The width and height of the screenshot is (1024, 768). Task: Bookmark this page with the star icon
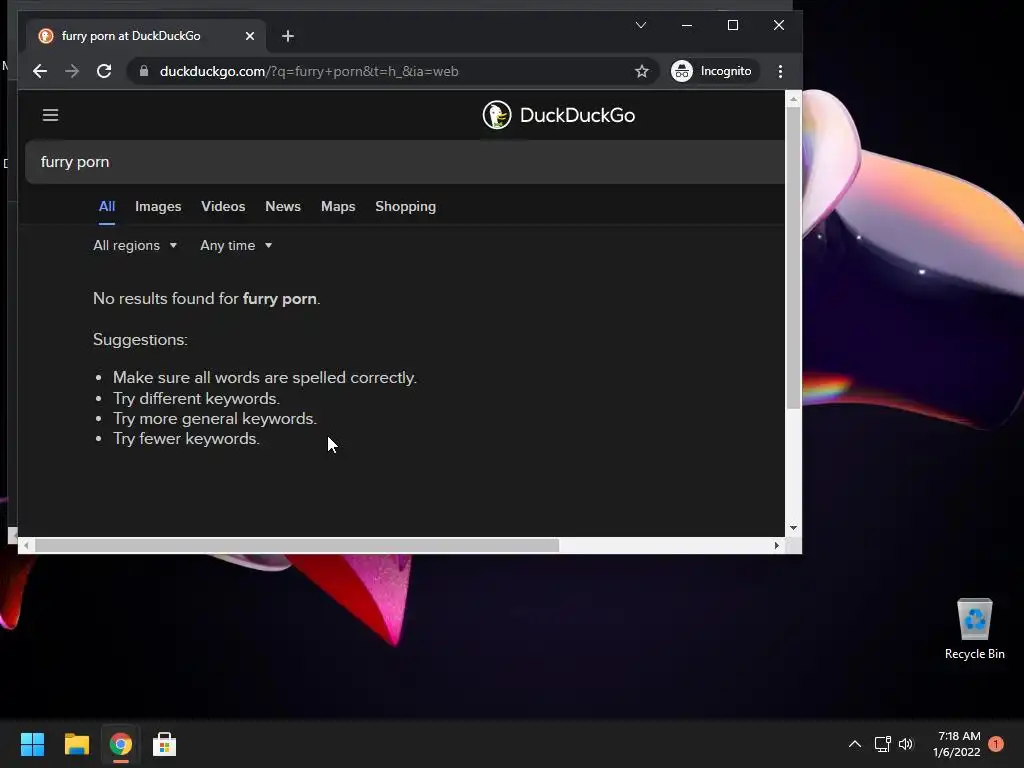click(641, 71)
